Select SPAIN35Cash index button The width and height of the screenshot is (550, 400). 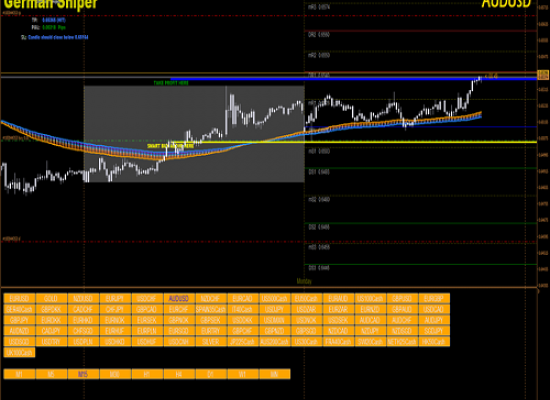(211, 309)
